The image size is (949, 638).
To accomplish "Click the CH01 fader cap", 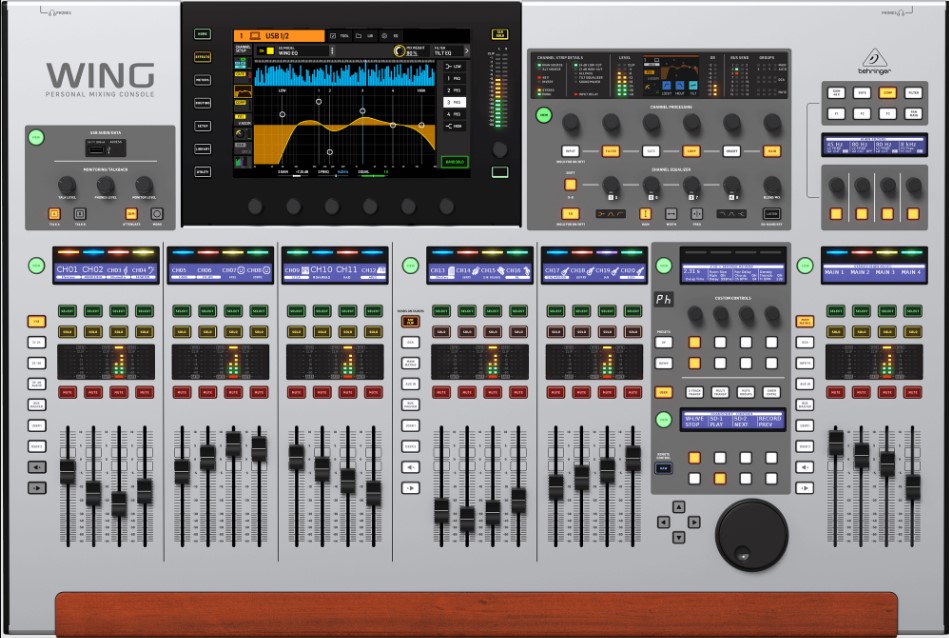I will coord(68,472).
